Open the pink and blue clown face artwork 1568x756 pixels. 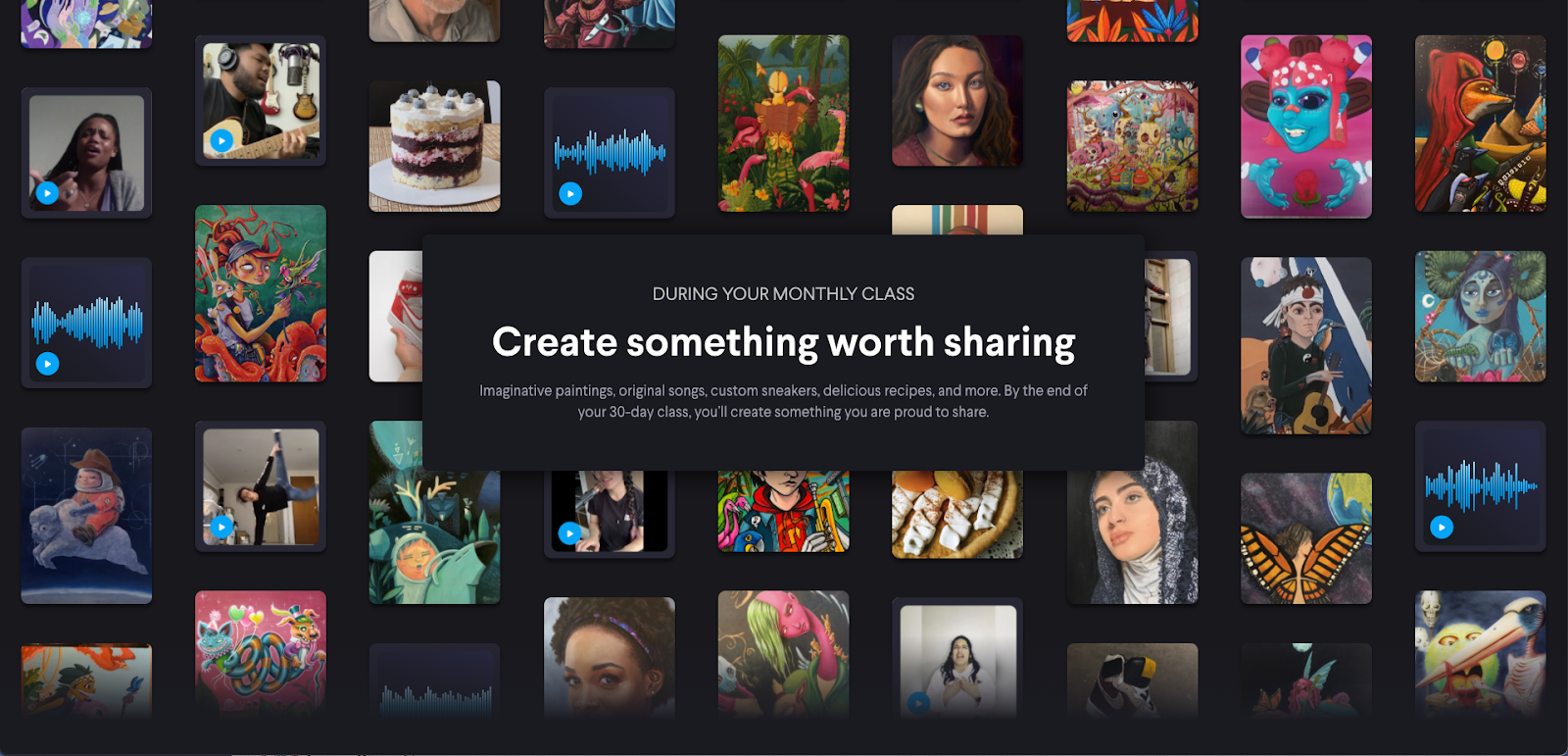click(x=1306, y=126)
